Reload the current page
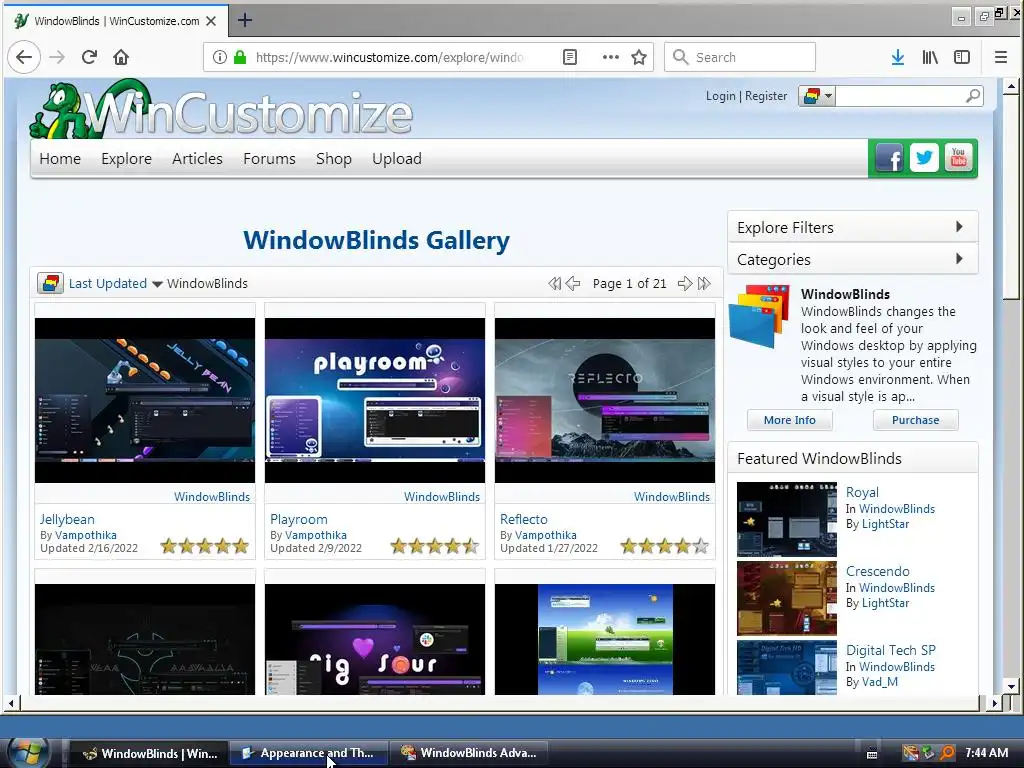The height and width of the screenshot is (768, 1024). tap(89, 57)
